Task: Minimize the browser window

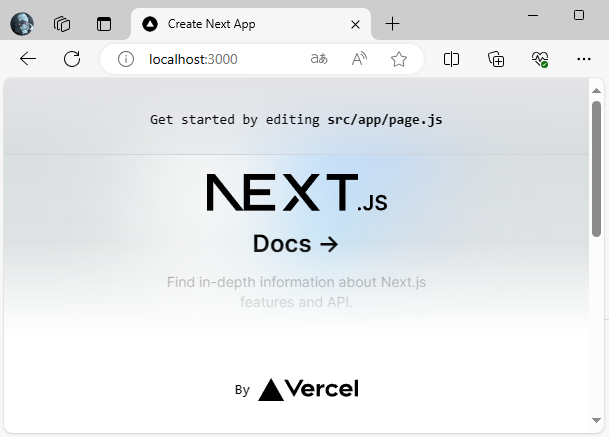Action: click(x=533, y=16)
